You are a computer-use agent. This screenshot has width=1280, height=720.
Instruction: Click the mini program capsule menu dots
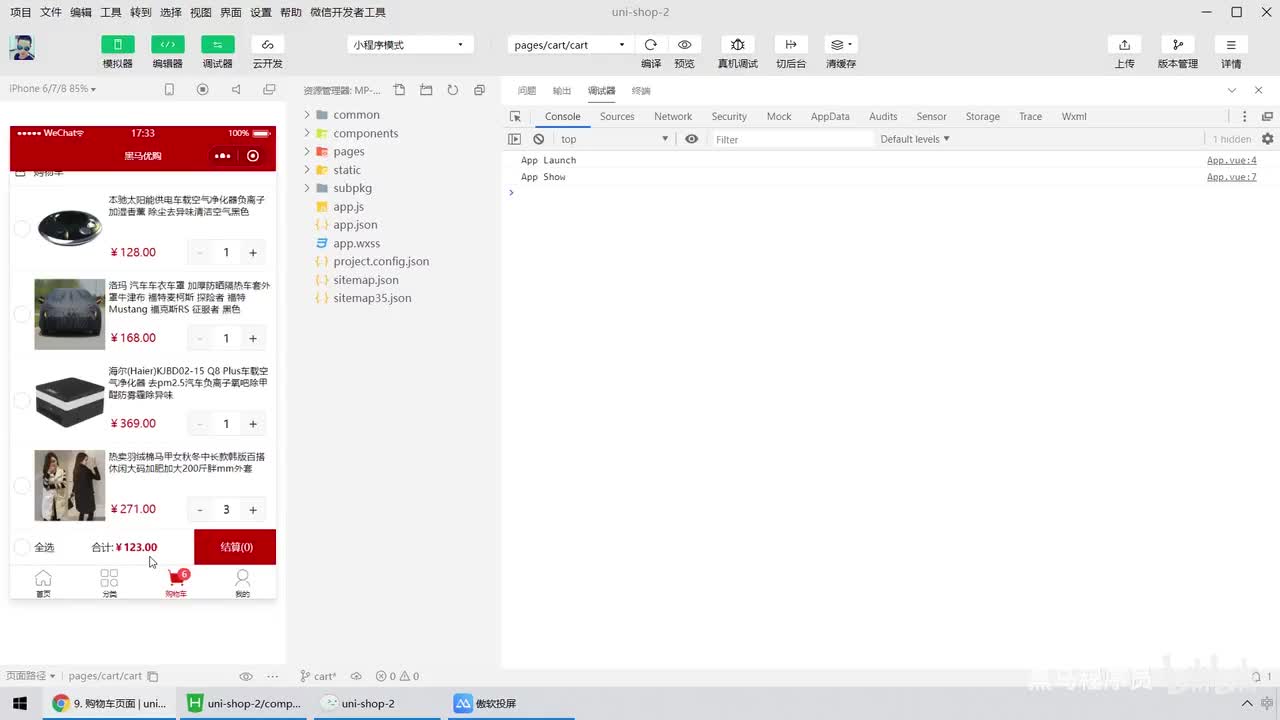222,156
